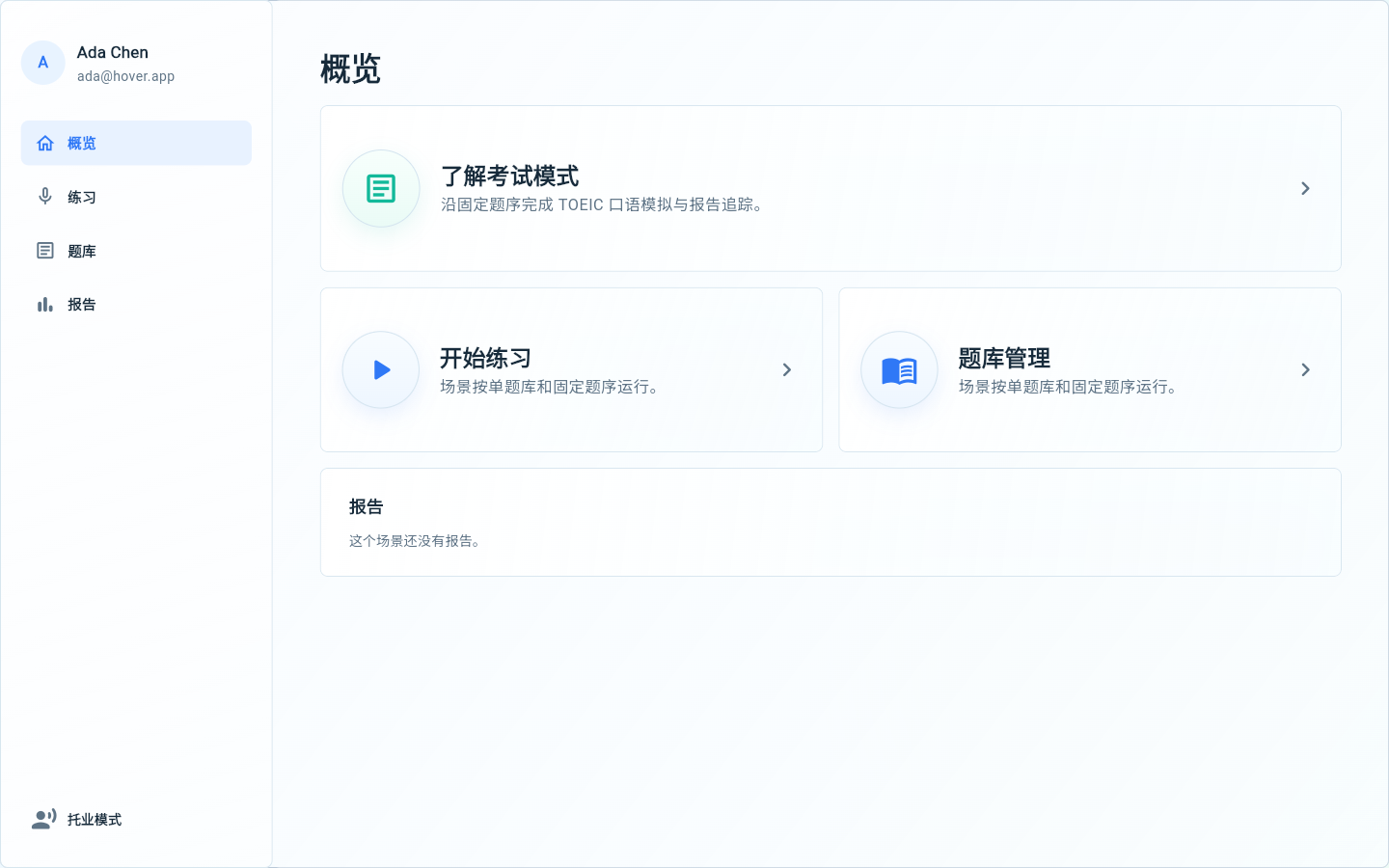Click the blue play icon on 开始练习
The width and height of the screenshot is (1389, 868).
pyautogui.click(x=381, y=370)
